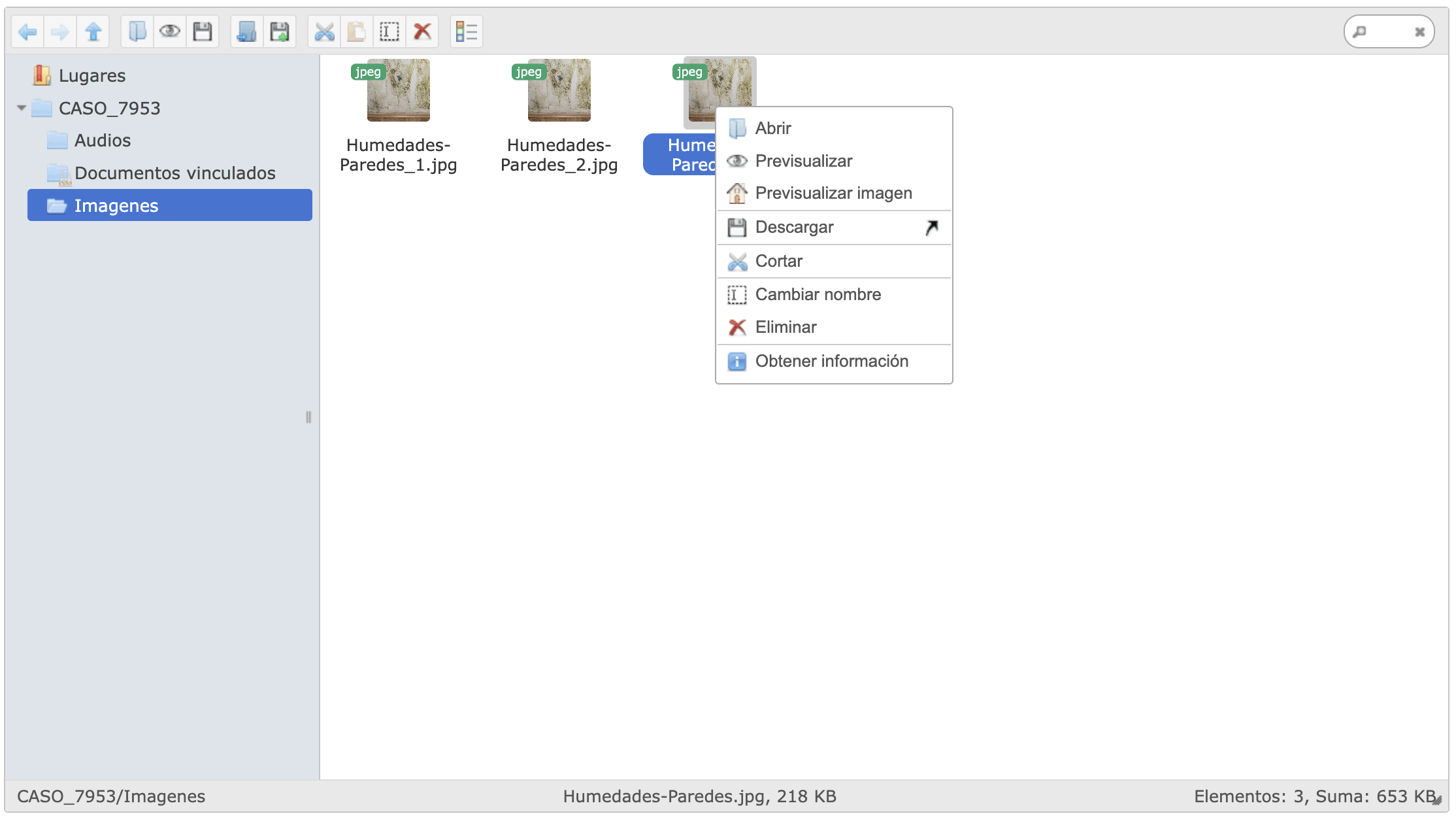Open the Audios folder in the tree
Image resolution: width=1456 pixels, height=816 pixels.
(x=103, y=141)
